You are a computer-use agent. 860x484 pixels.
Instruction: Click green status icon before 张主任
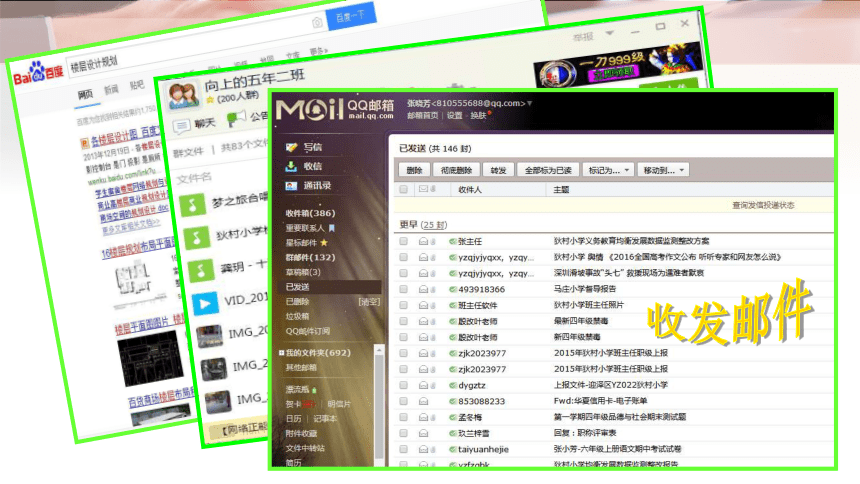[452, 241]
